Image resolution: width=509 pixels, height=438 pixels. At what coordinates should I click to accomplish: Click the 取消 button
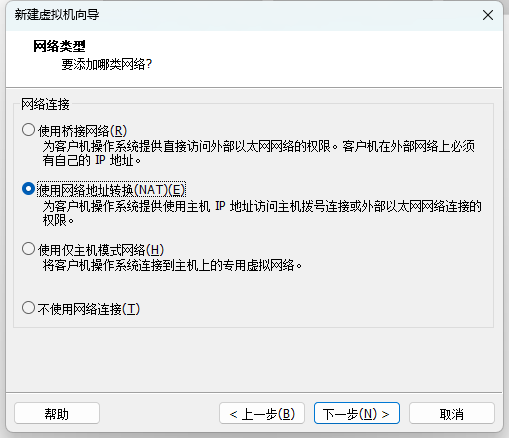click(452, 413)
